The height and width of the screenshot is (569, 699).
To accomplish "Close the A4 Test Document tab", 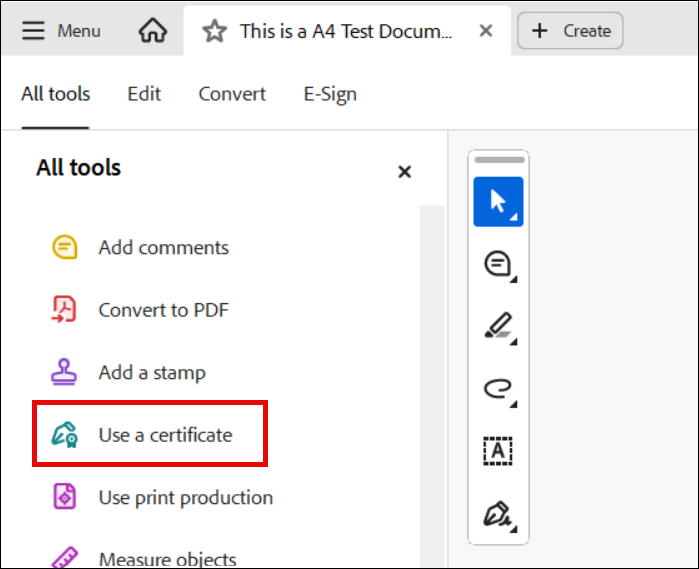I will [486, 31].
